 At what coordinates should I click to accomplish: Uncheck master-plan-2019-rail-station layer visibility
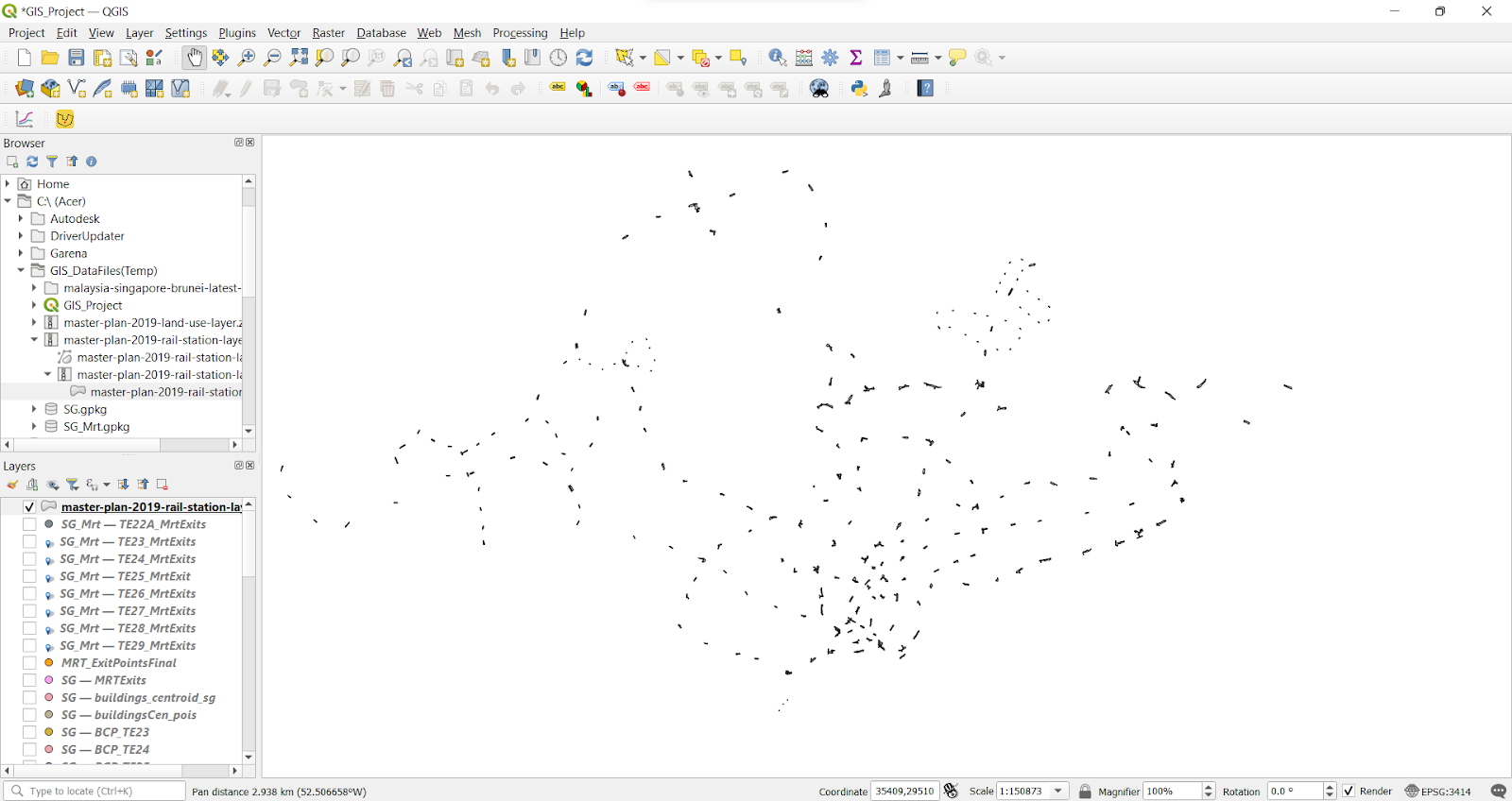(29, 507)
